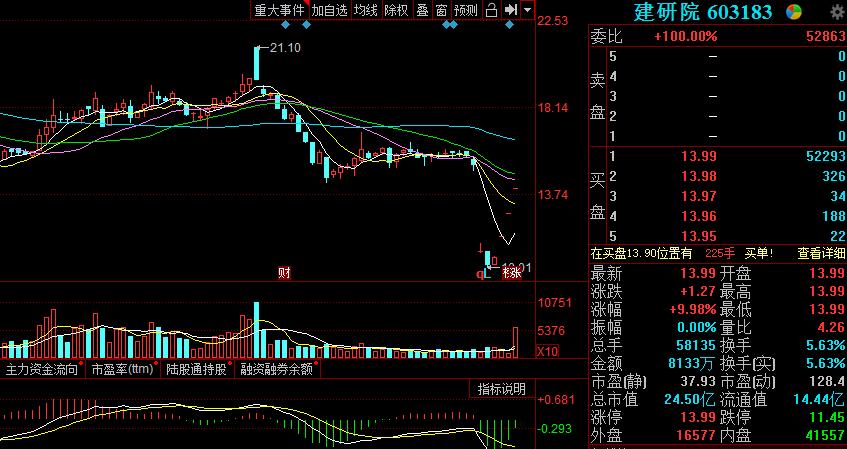Switch to 陆股通持股 indicator tab
The width and height of the screenshot is (847, 449).
(196, 370)
